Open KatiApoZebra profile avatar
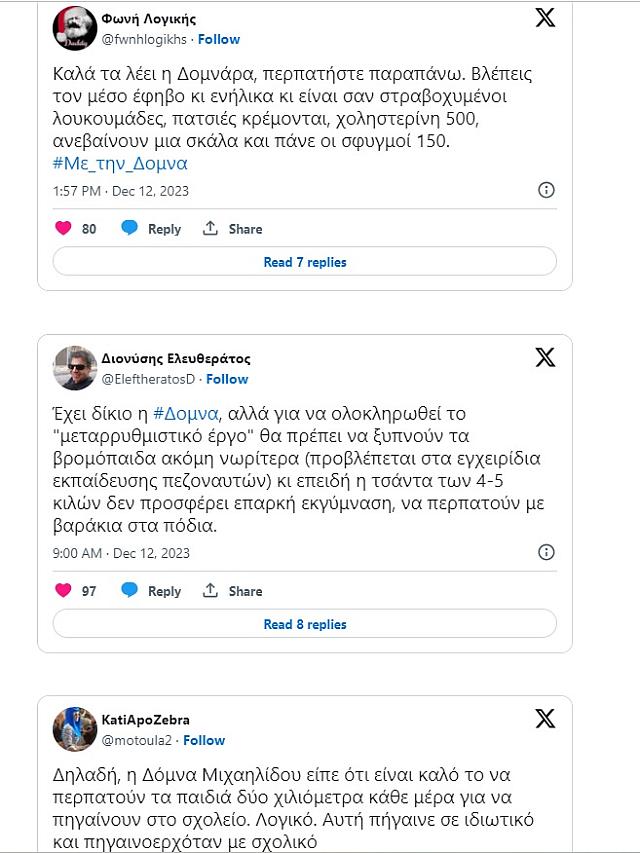 click(74, 729)
